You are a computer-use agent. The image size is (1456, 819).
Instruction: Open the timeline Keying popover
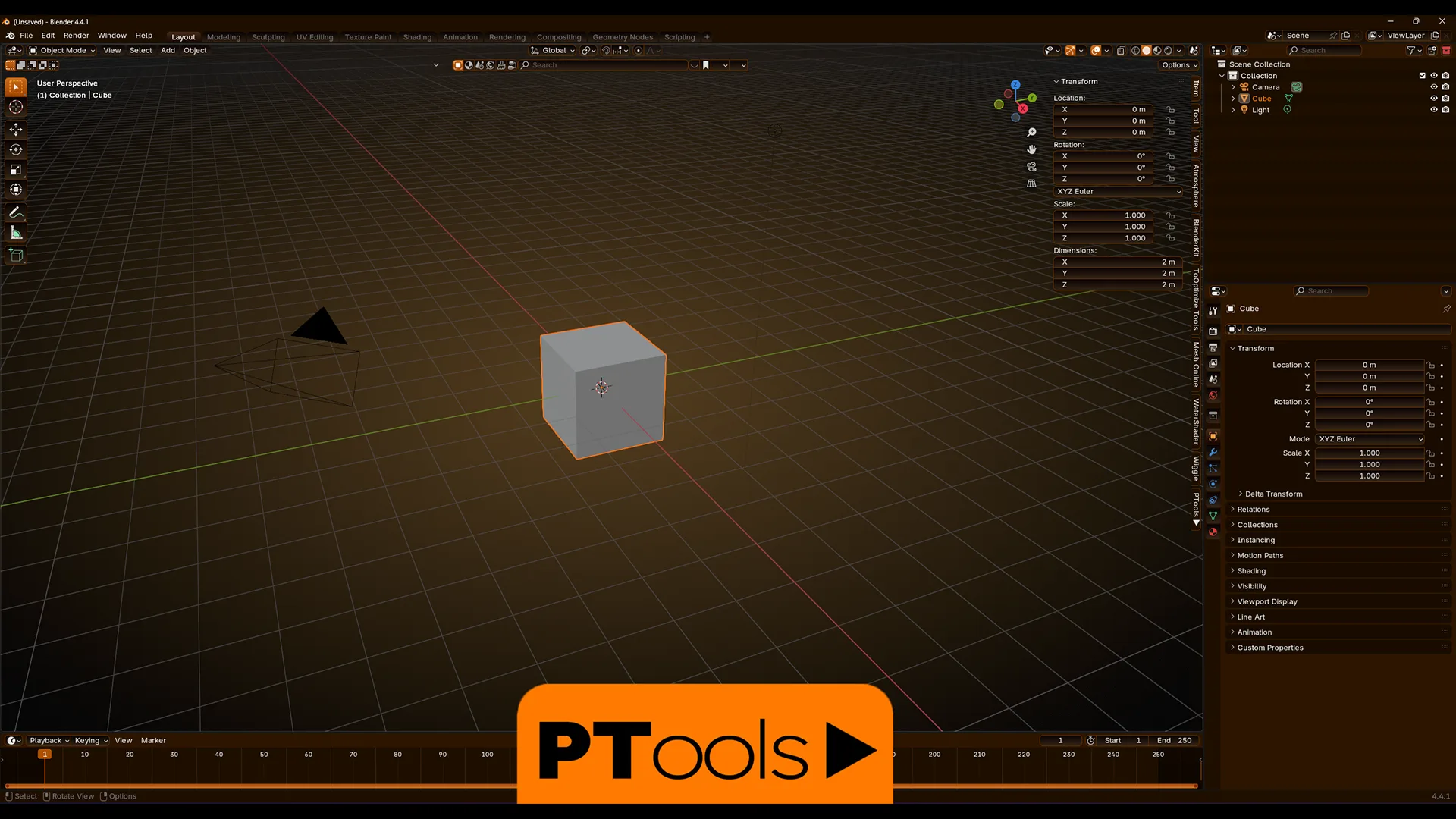coord(90,741)
